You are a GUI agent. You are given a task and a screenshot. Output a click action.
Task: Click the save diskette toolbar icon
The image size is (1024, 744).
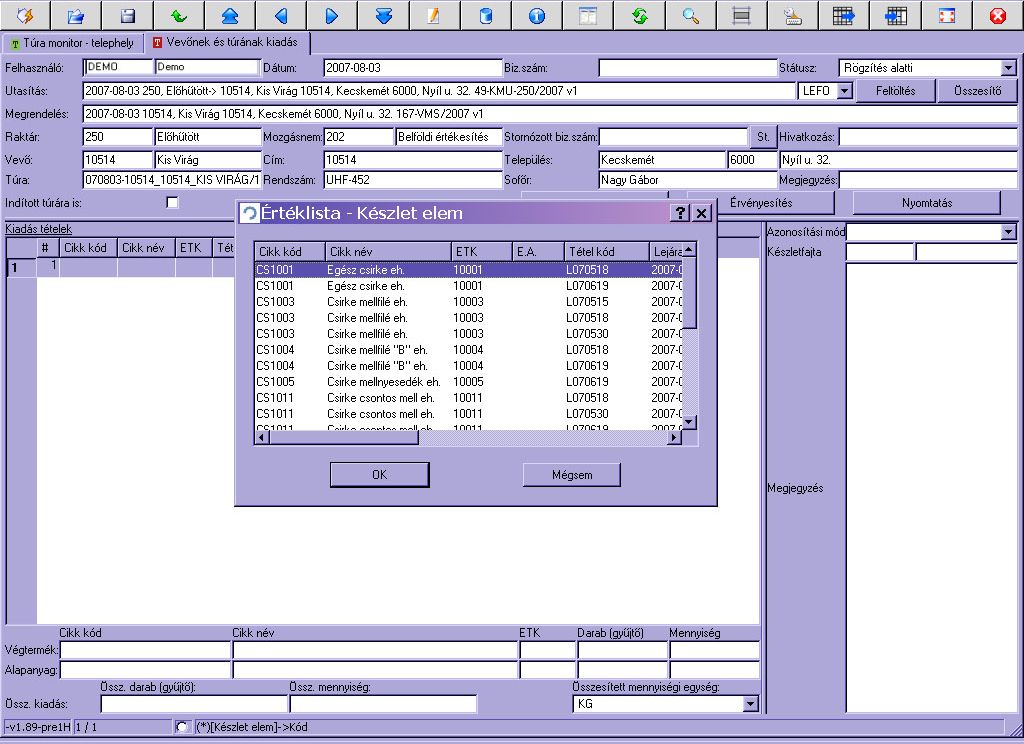point(127,16)
